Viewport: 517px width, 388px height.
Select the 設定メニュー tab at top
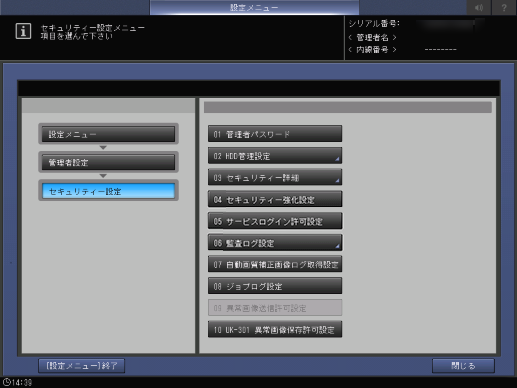(254, 7)
